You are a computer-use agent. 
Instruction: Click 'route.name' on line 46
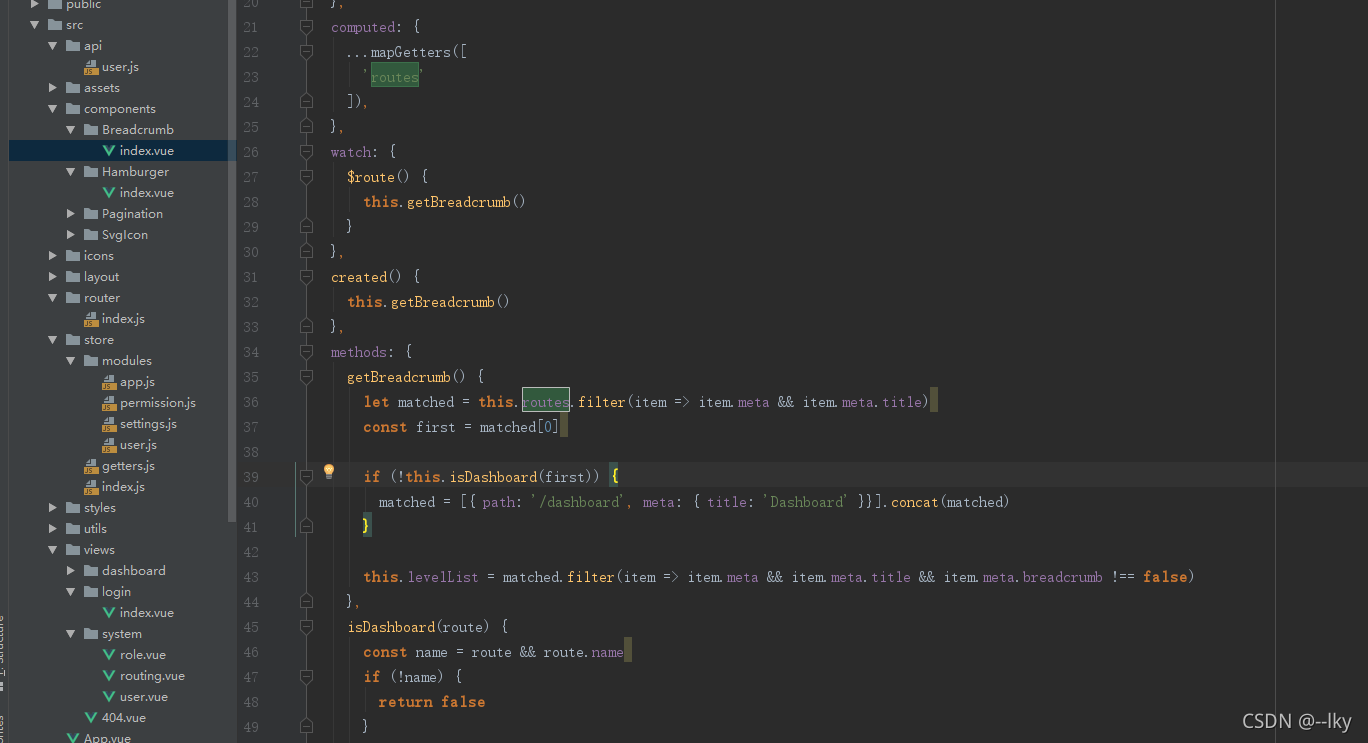pos(583,652)
